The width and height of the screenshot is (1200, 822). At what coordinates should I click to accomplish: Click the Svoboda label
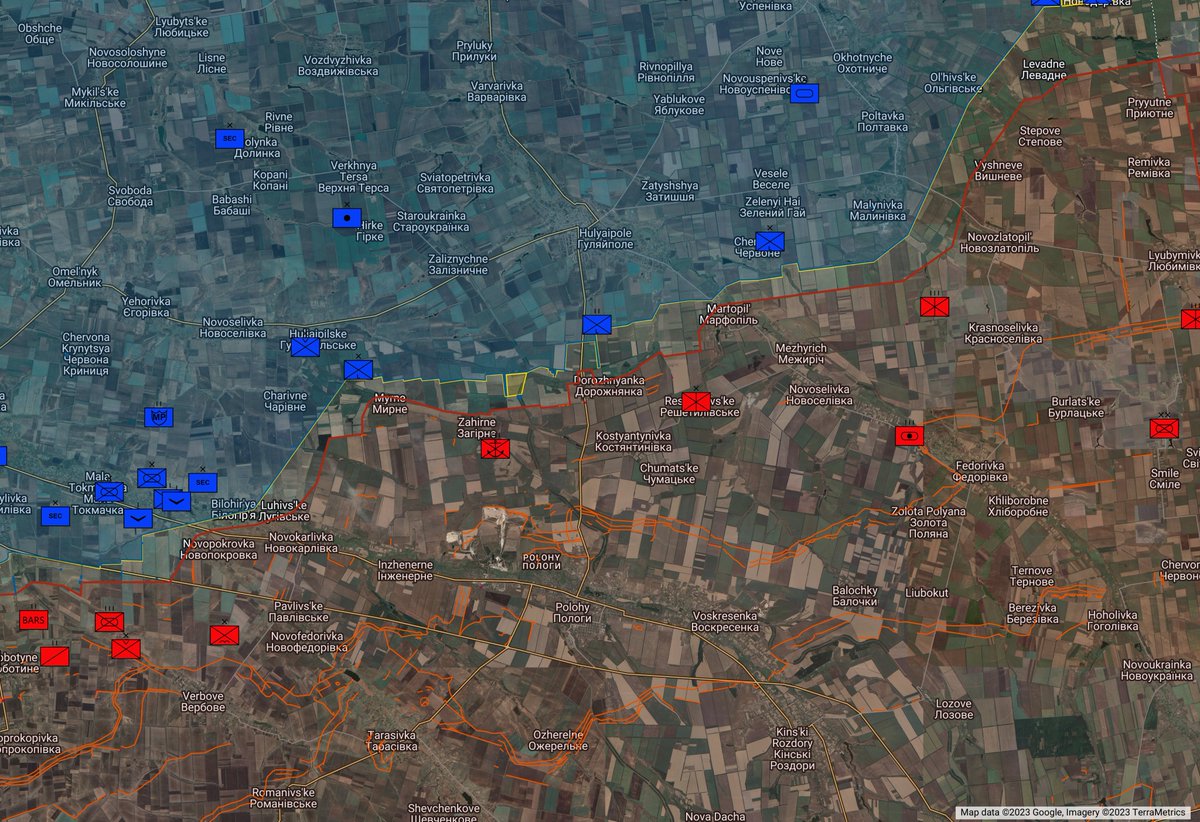coord(131,196)
